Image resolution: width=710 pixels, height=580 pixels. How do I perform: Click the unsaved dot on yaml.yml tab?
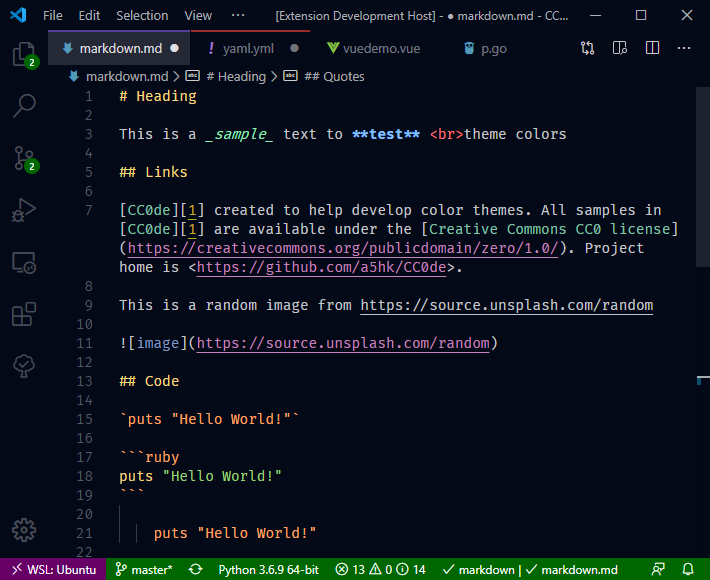tap(294, 48)
